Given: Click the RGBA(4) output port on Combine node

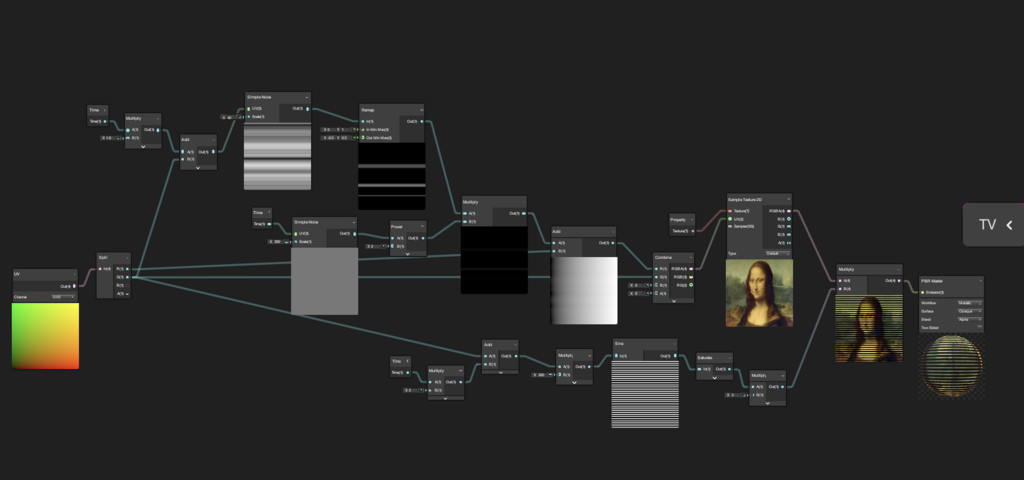Looking at the screenshot, I should coord(691,268).
